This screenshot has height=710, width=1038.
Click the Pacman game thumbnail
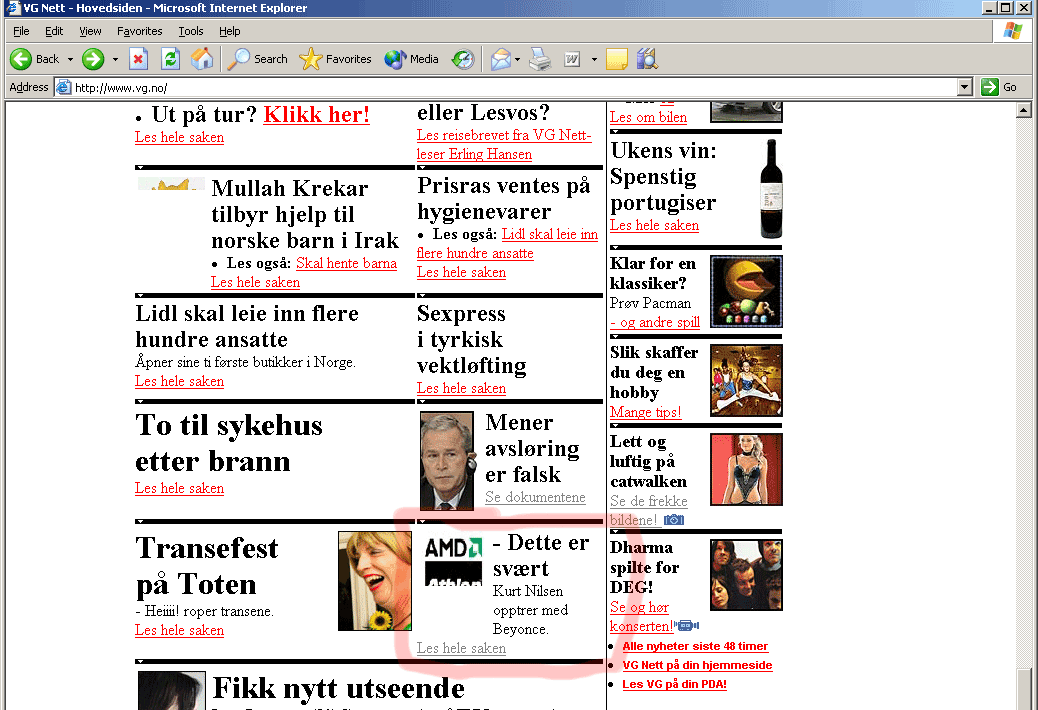pos(746,291)
